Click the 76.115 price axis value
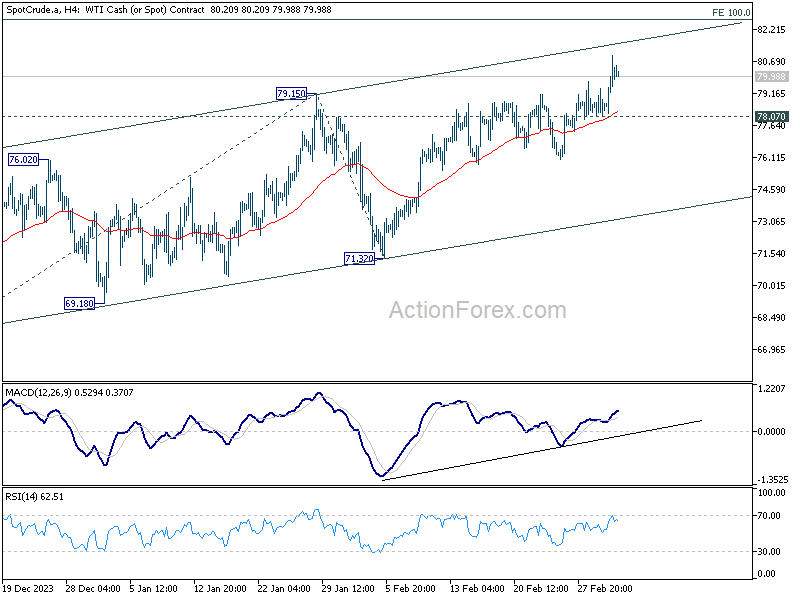The height and width of the screenshot is (600, 800). pyautogui.click(x=771, y=158)
